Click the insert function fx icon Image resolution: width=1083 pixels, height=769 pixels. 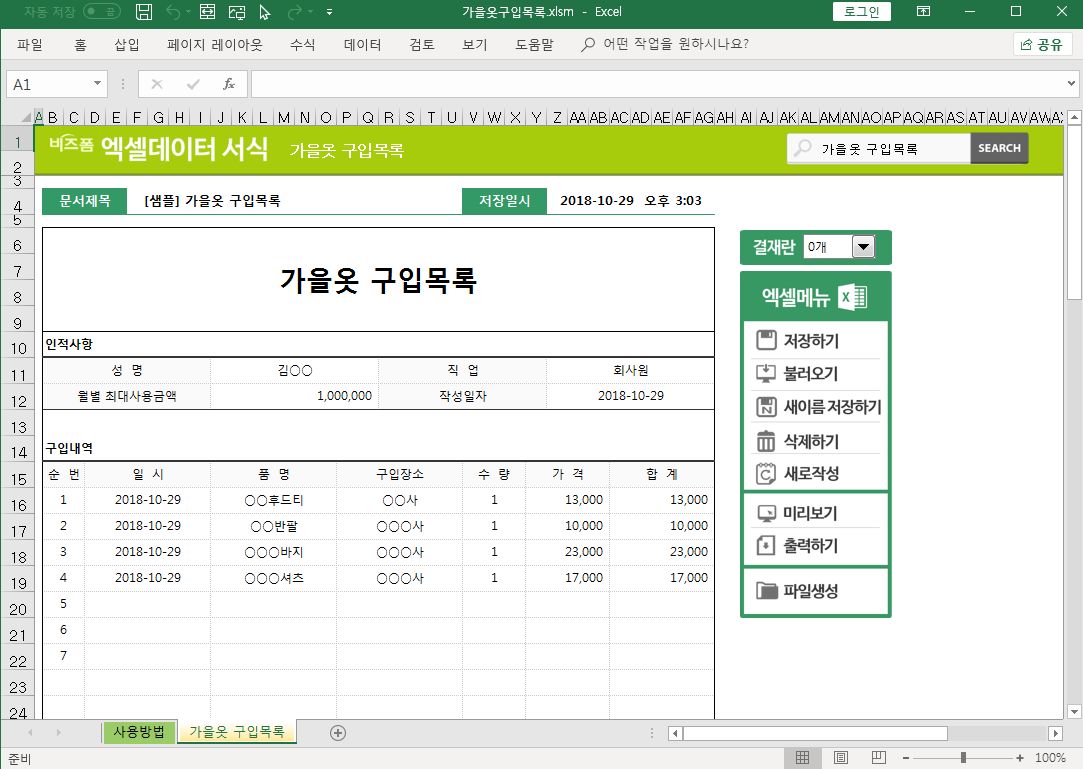coord(228,84)
